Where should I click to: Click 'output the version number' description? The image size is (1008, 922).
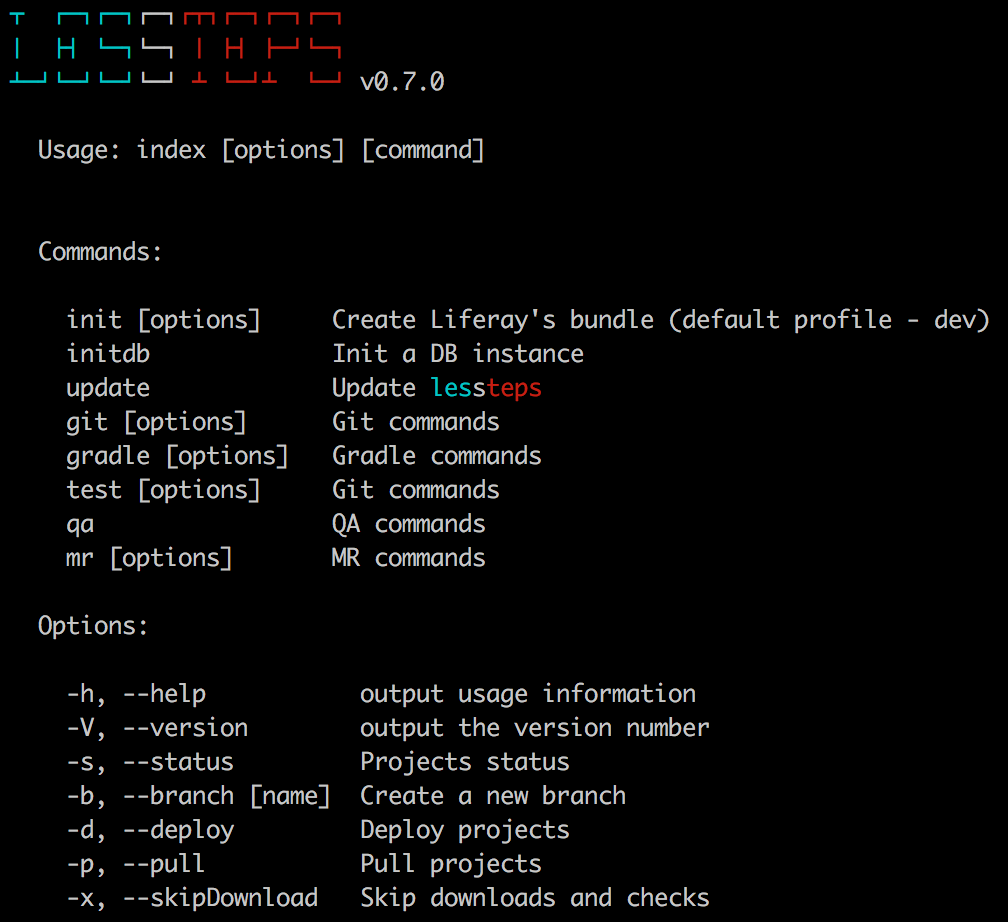click(535, 728)
